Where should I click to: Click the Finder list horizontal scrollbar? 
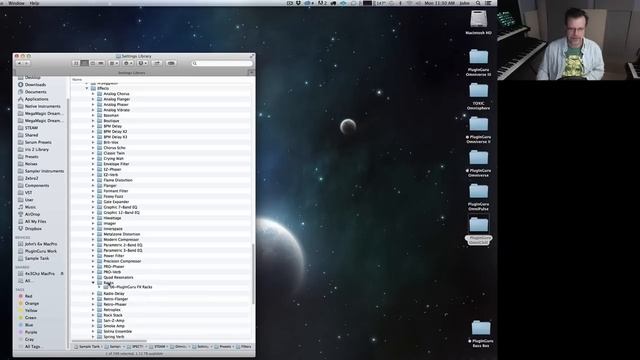[109, 341]
